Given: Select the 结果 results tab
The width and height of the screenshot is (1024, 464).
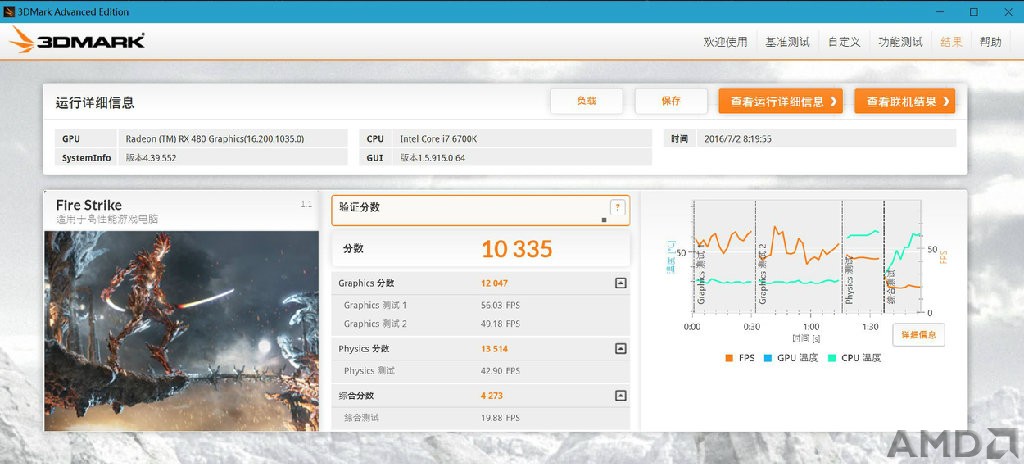Looking at the screenshot, I should click(951, 42).
